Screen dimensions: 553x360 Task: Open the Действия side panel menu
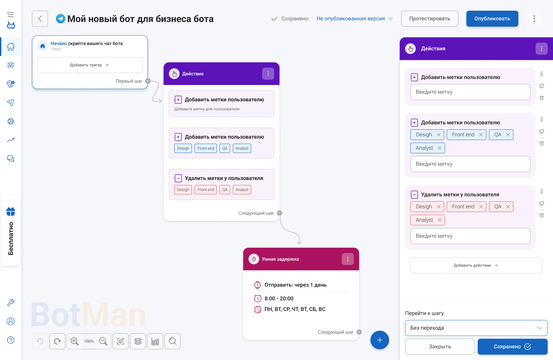coord(542,49)
